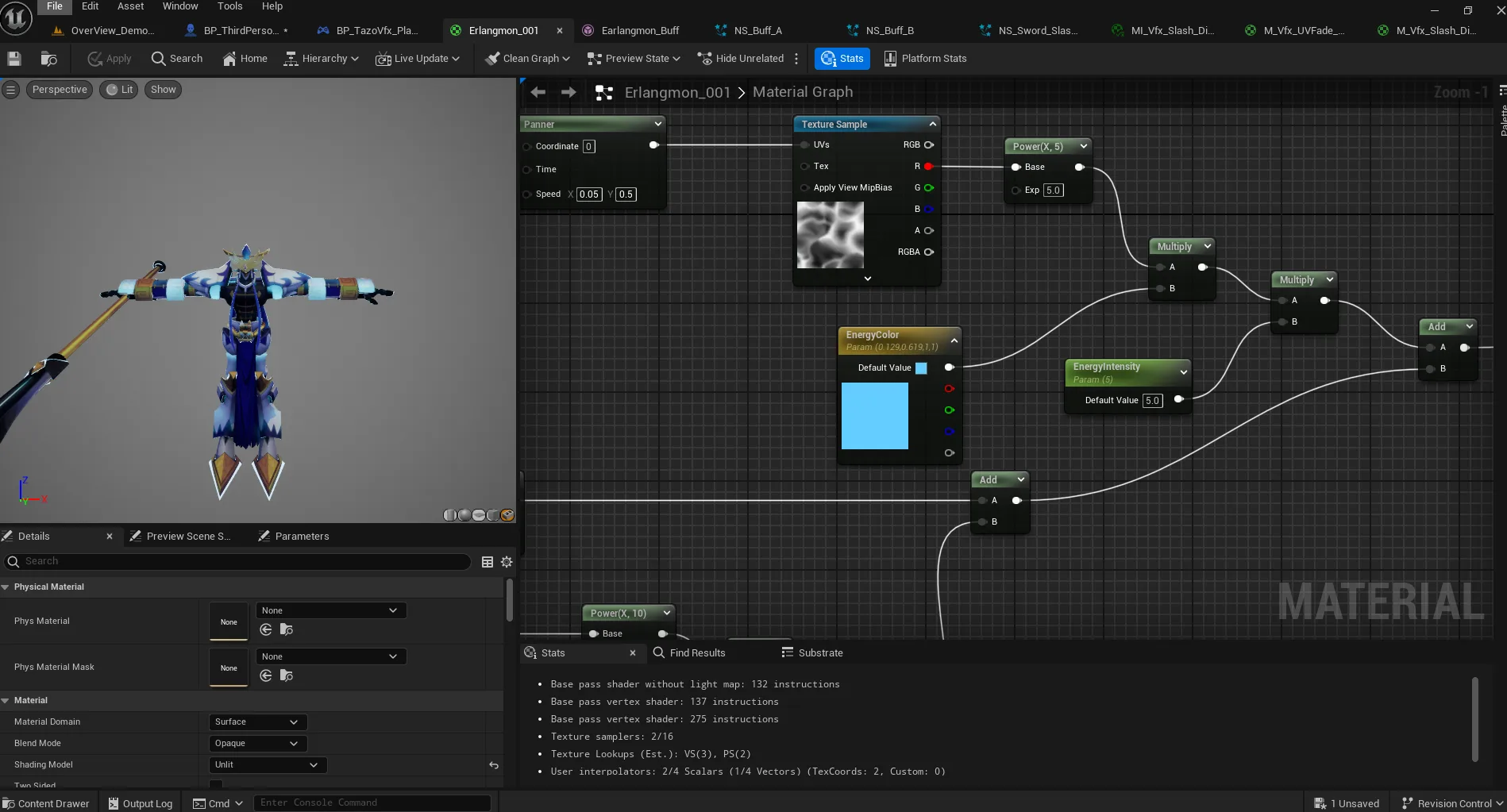This screenshot has height=812, width=1507.
Task: Click the Unreal Engine logo
Action: pyautogui.click(x=16, y=19)
